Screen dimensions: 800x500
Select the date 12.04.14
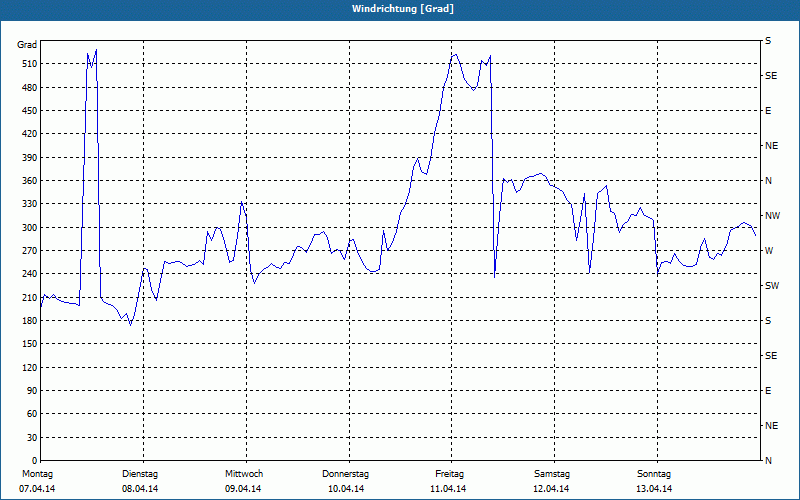[x=551, y=489]
